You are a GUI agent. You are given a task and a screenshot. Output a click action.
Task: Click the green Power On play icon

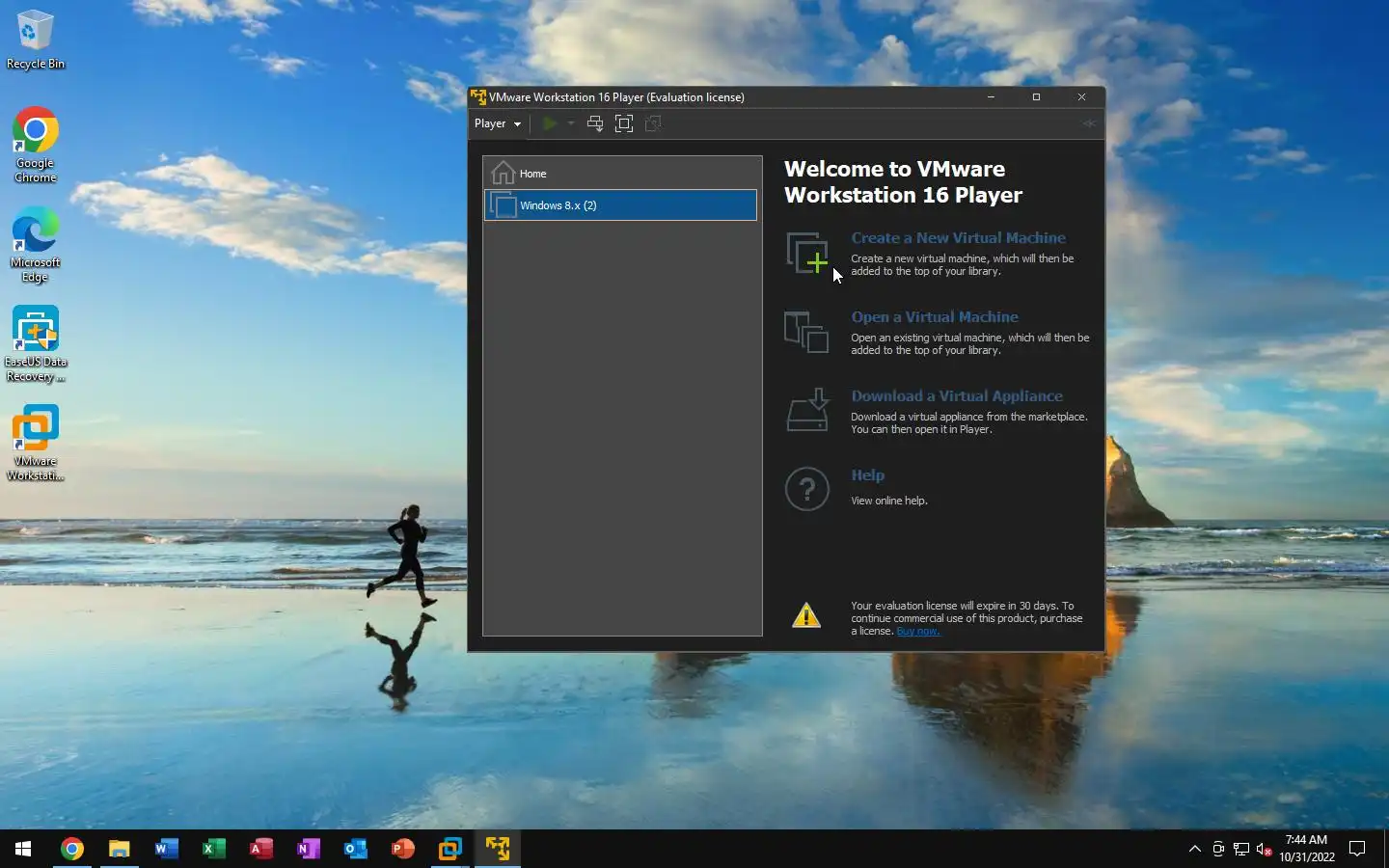[x=550, y=123]
